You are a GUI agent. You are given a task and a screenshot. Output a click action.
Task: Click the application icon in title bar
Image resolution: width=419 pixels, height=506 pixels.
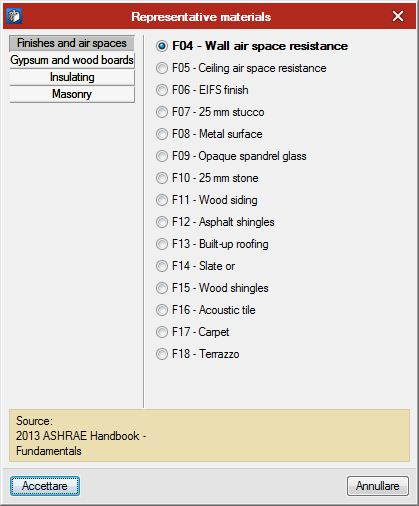pyautogui.click(x=14, y=16)
